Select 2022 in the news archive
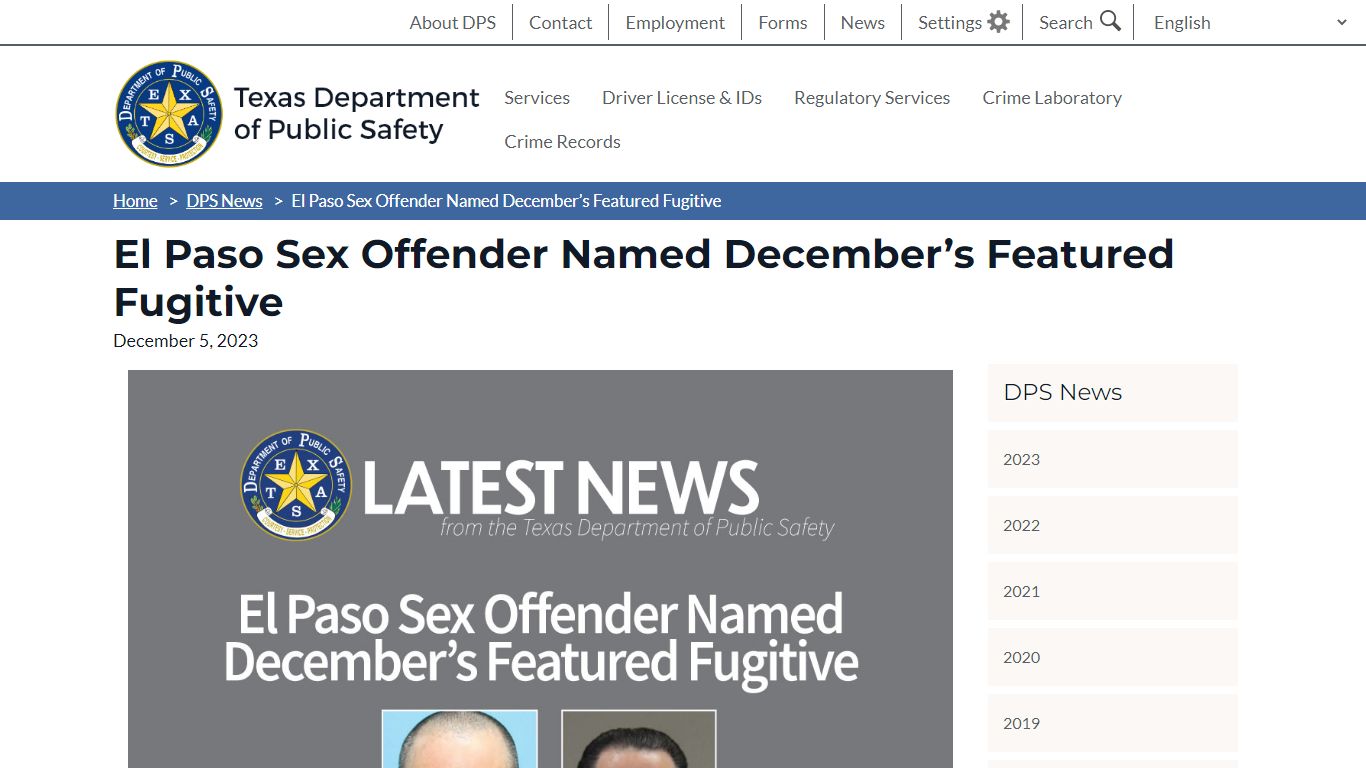 click(1113, 525)
